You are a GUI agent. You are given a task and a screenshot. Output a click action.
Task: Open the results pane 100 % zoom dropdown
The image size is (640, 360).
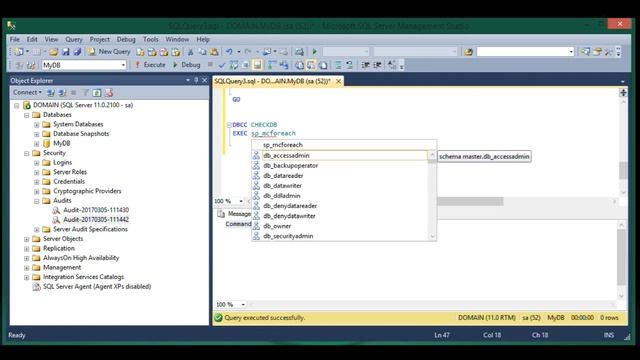(243, 304)
